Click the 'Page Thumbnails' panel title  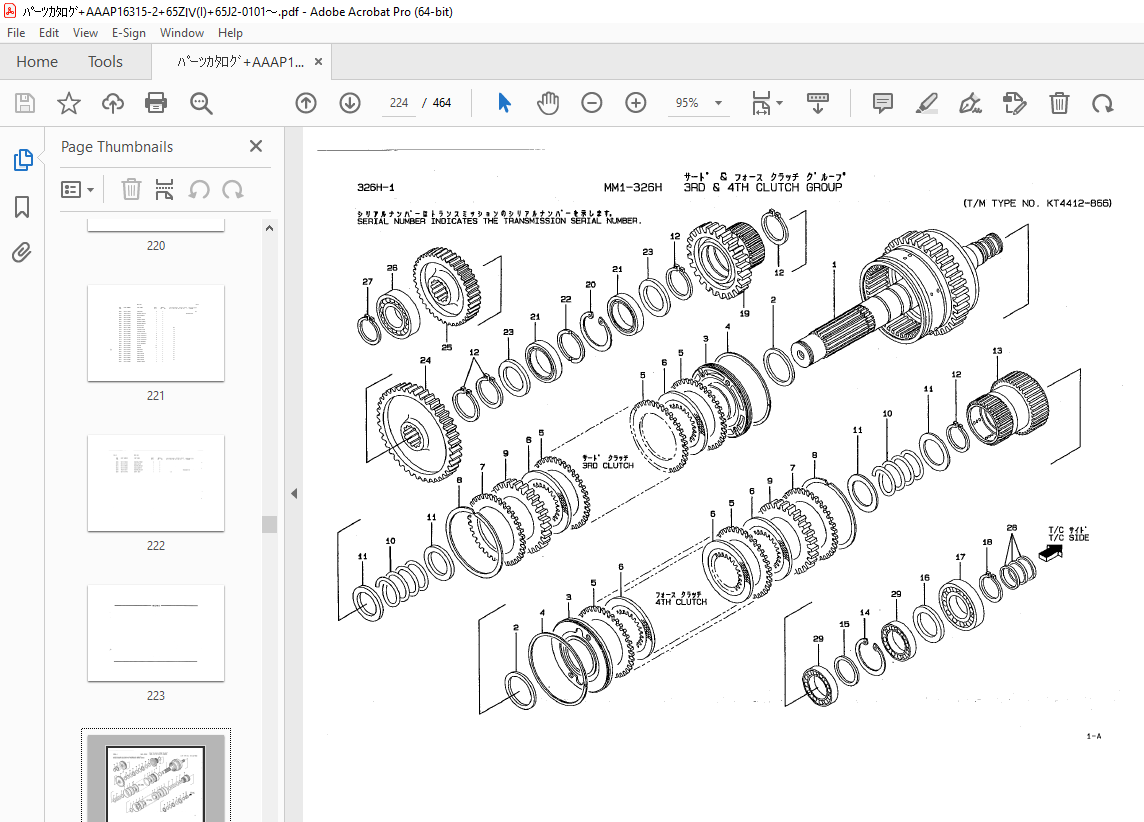[117, 147]
